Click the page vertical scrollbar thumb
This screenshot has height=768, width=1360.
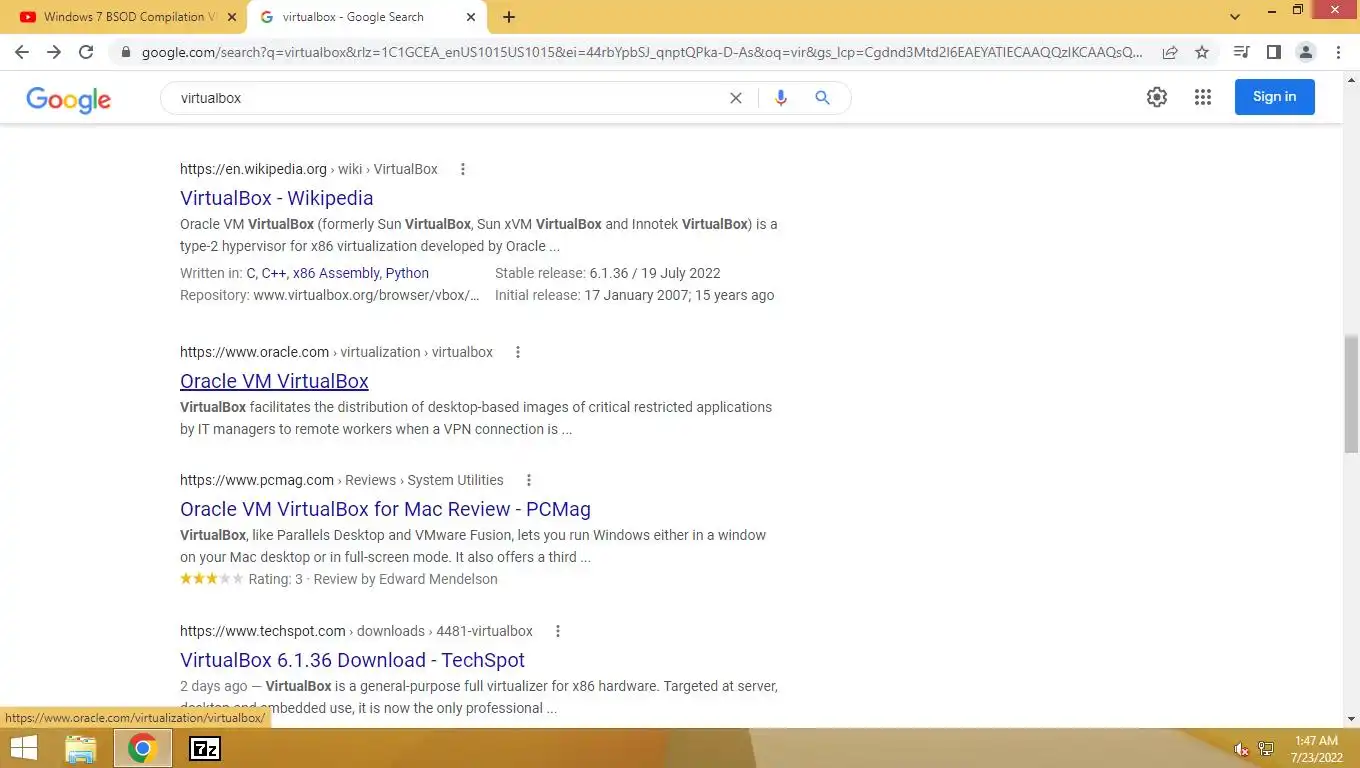click(x=1351, y=395)
